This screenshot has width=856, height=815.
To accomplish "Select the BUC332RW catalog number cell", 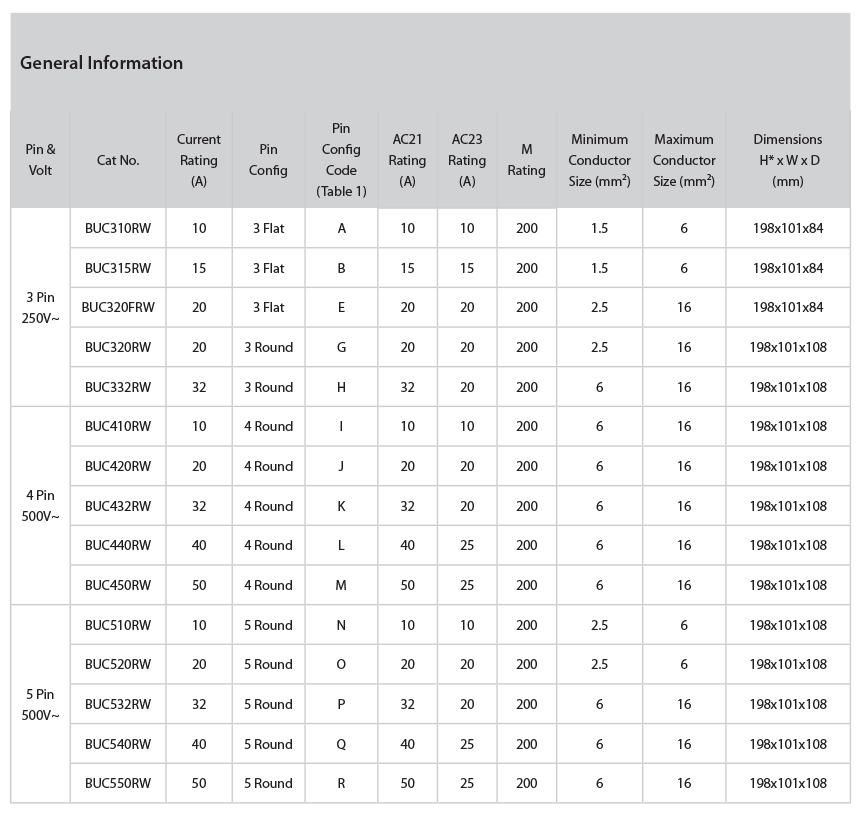I will tap(118, 387).
